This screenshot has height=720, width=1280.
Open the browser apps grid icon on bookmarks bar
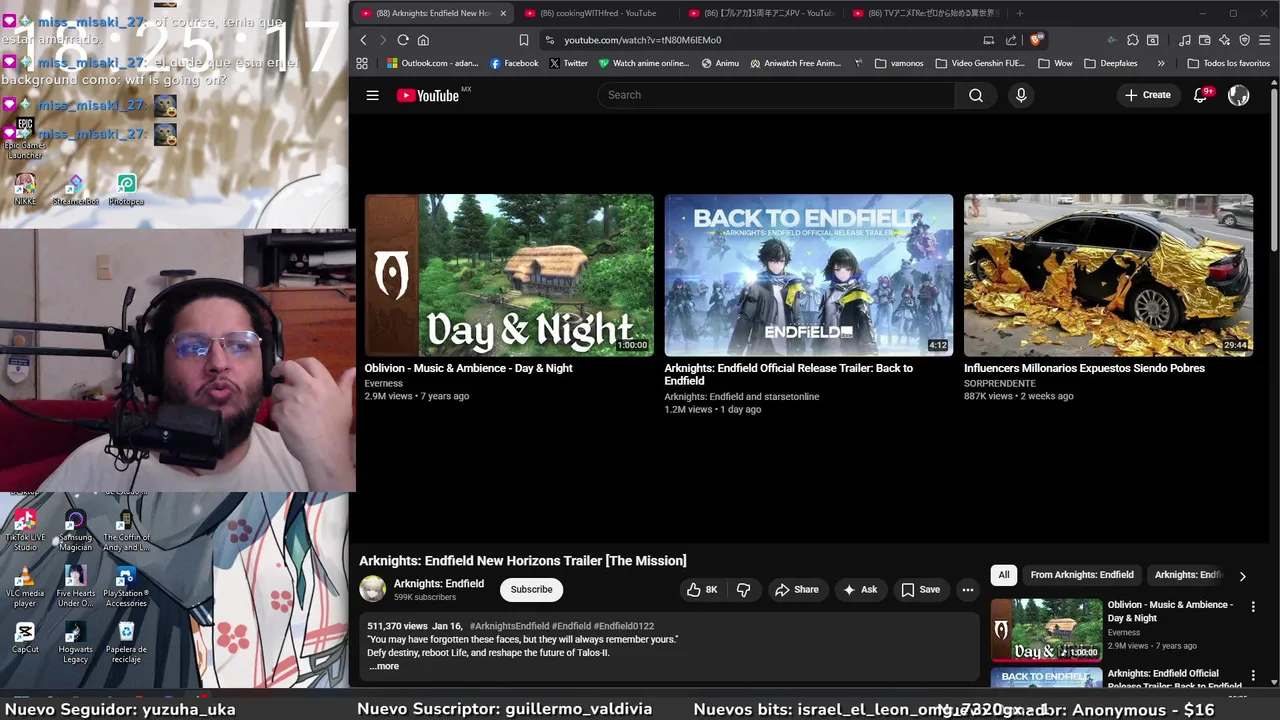coord(362,63)
